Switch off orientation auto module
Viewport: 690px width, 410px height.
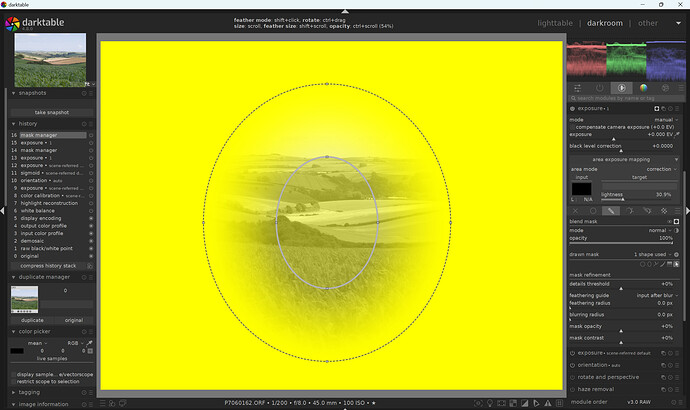point(573,365)
